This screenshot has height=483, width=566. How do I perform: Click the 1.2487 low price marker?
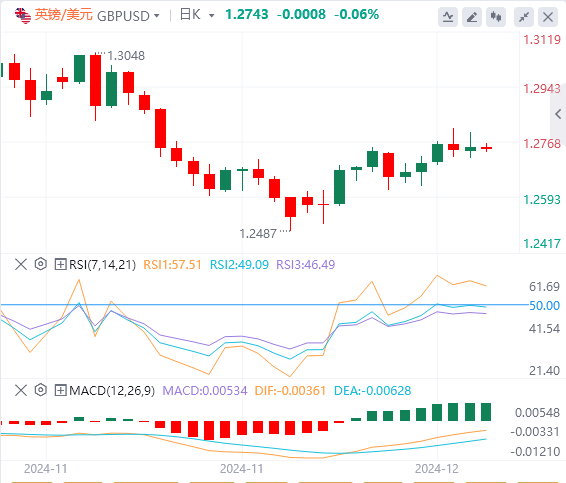(x=258, y=234)
